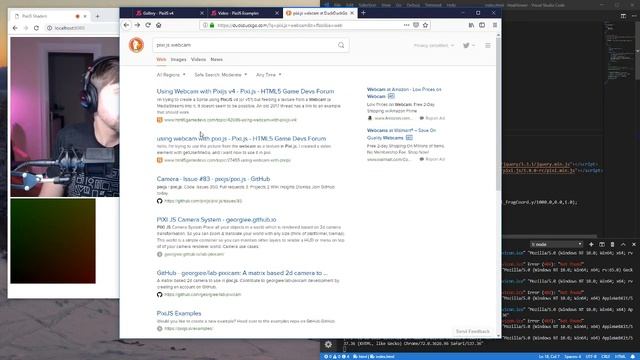Open the DuckDuckGo side hamburger menu
This screenshot has width=640, height=360.
pos(488,45)
